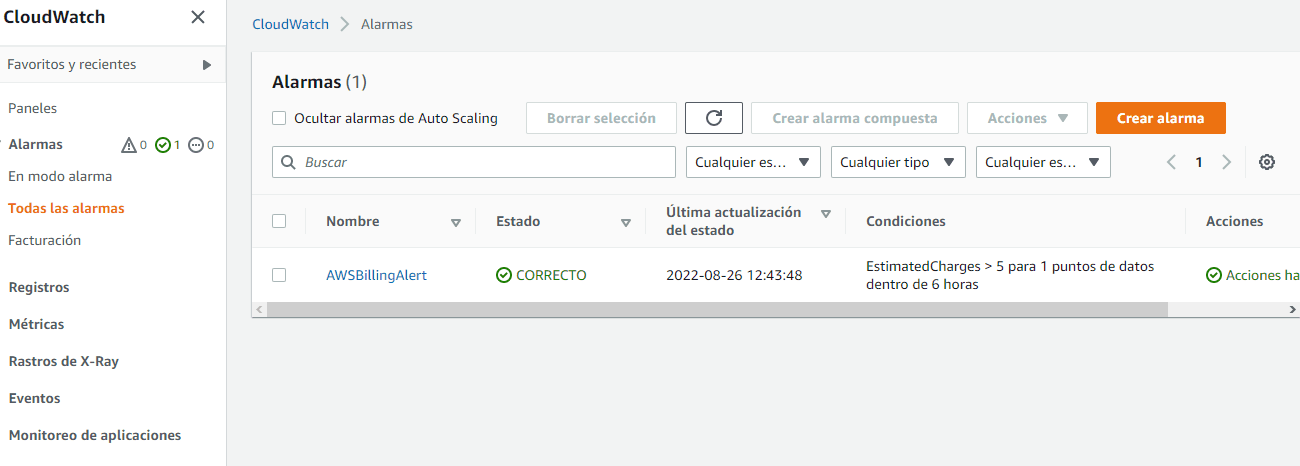1300x466 pixels.
Task: Click the Condiciones column header
Action: click(906, 221)
